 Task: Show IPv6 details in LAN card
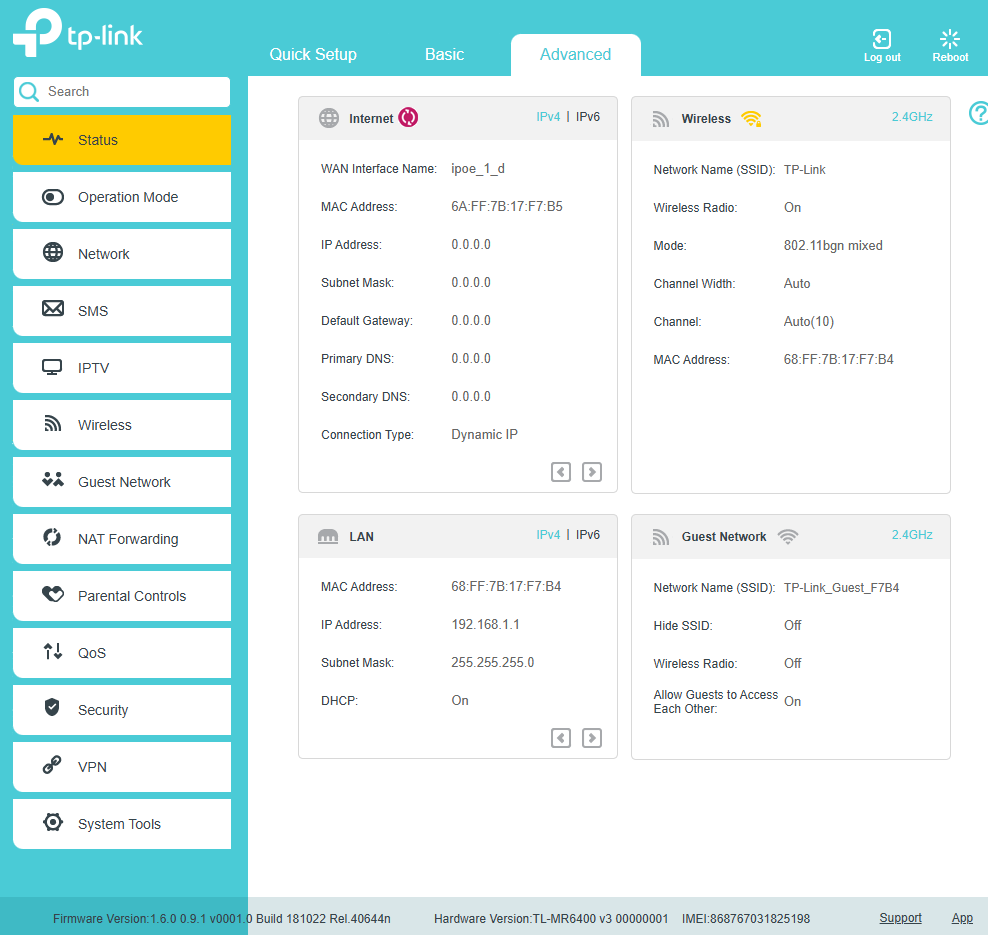point(588,534)
